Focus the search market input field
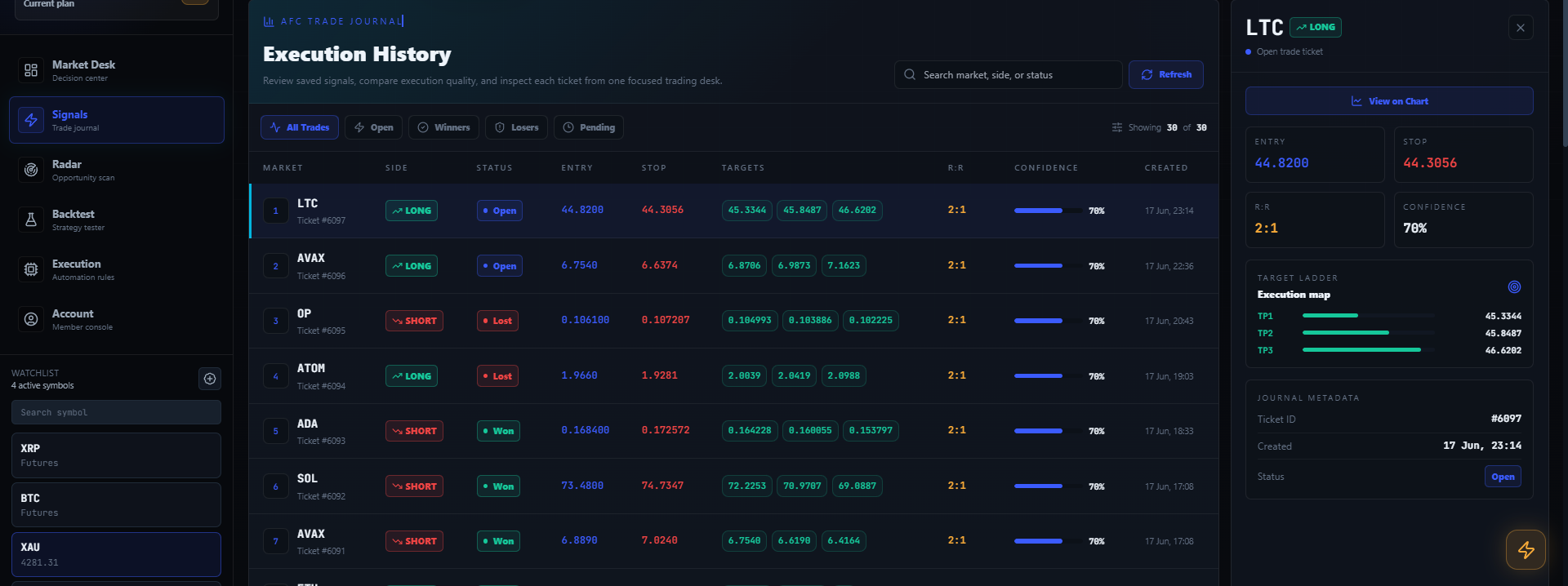The image size is (1568, 586). pos(1008,74)
